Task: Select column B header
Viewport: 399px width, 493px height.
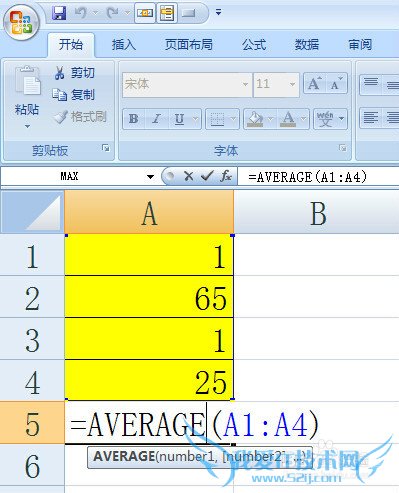Action: pos(317,212)
